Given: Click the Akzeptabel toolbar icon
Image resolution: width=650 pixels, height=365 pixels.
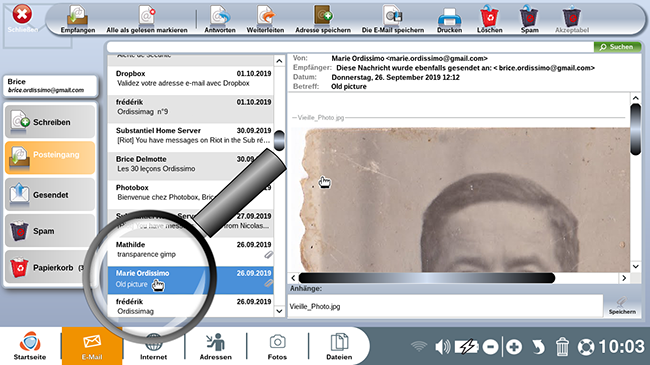Looking at the screenshot, I should pyautogui.click(x=572, y=19).
